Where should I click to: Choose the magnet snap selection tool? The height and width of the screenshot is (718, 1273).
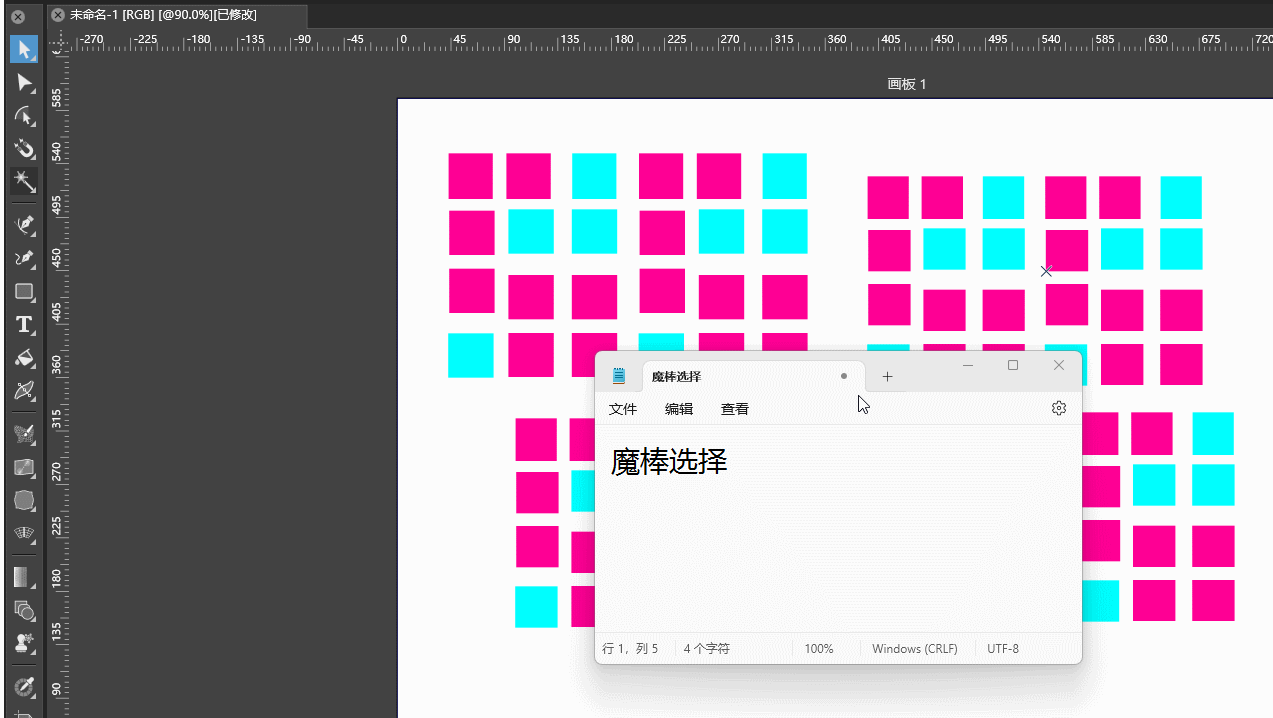[x=24, y=149]
